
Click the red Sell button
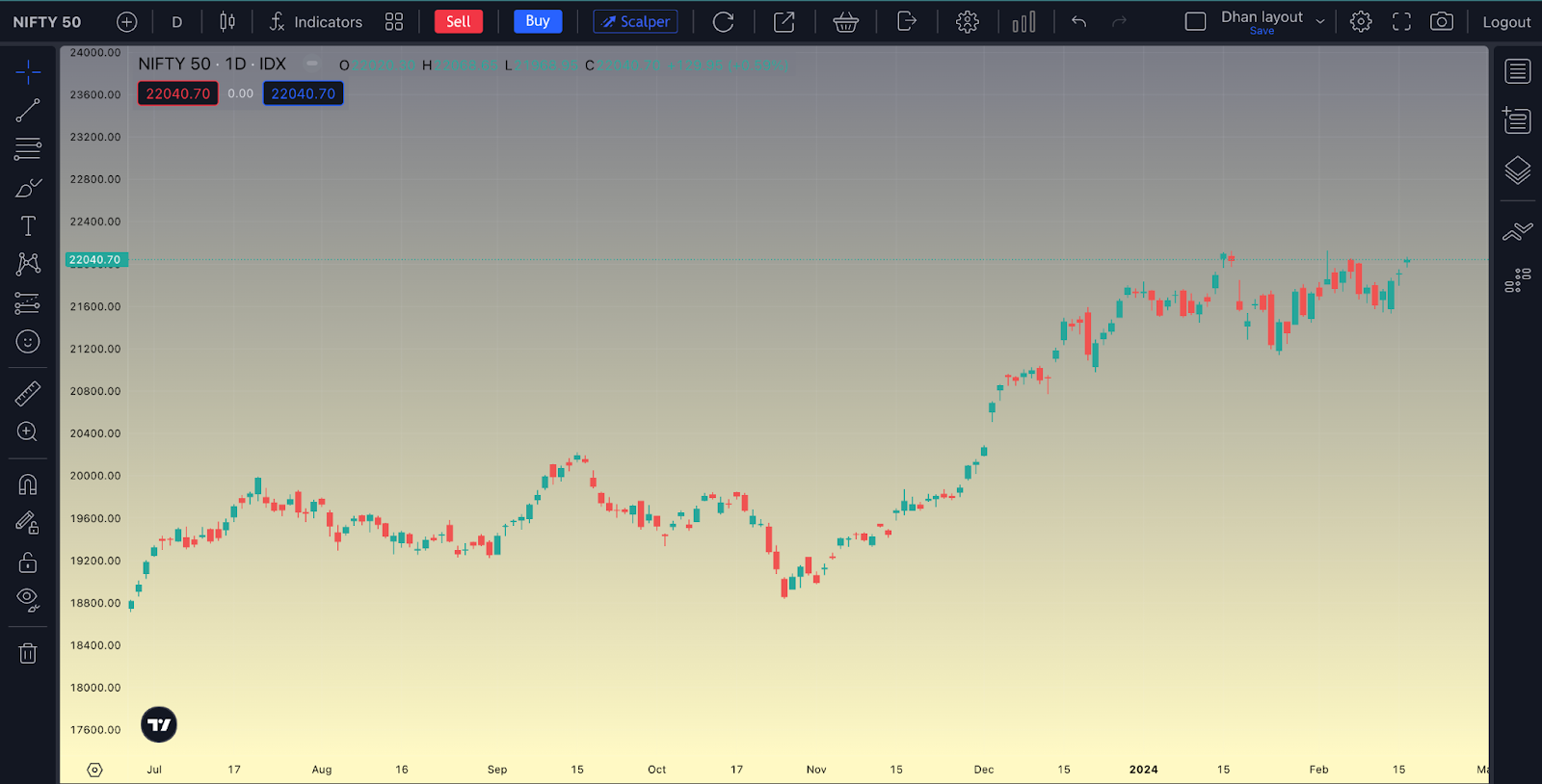click(459, 21)
